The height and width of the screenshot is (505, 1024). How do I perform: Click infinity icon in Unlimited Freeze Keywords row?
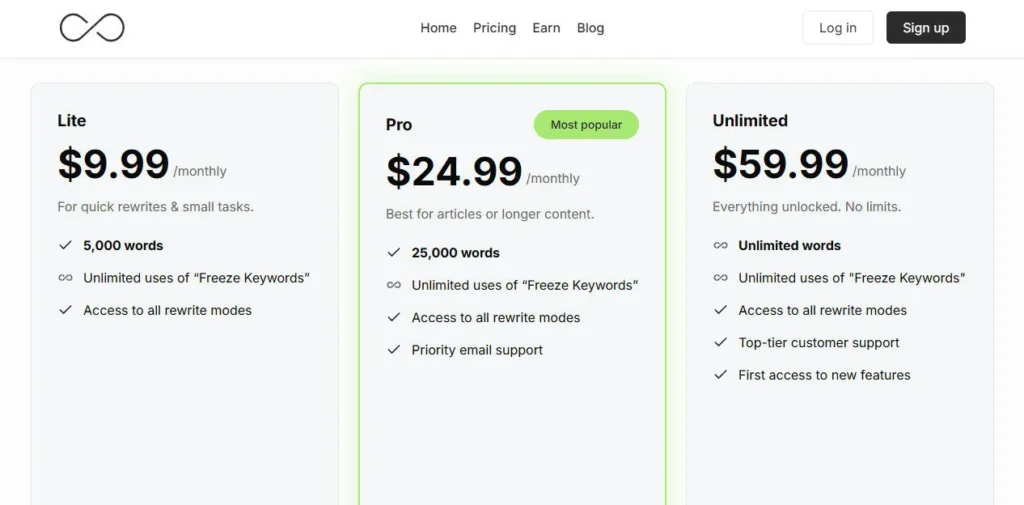(720, 278)
